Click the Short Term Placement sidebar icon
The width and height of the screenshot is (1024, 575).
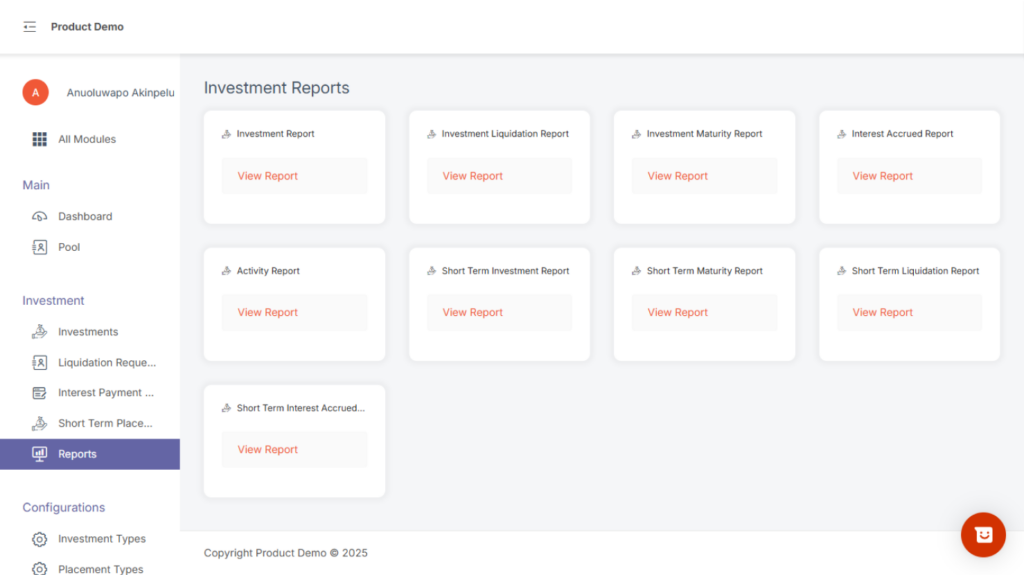tap(40, 423)
